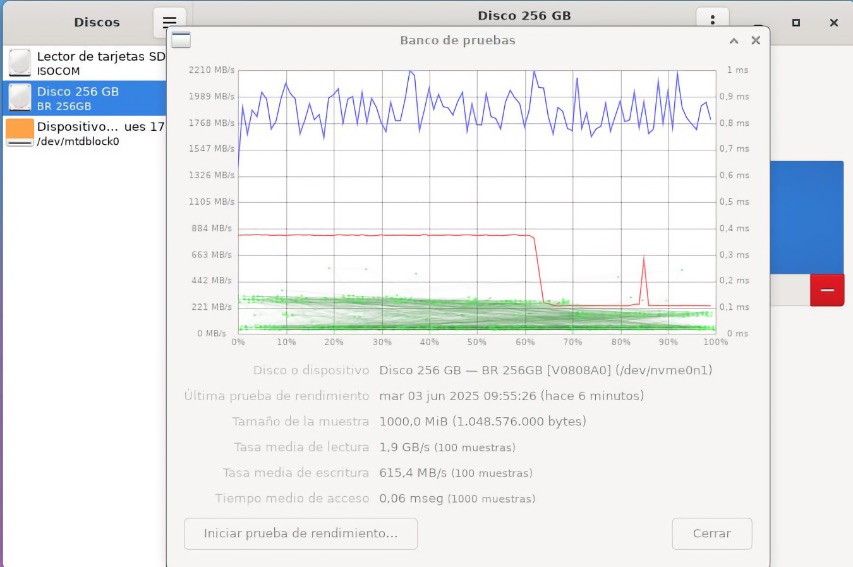Image resolution: width=853 pixels, height=567 pixels.
Task: Click the Cerrar button
Action: tap(712, 533)
